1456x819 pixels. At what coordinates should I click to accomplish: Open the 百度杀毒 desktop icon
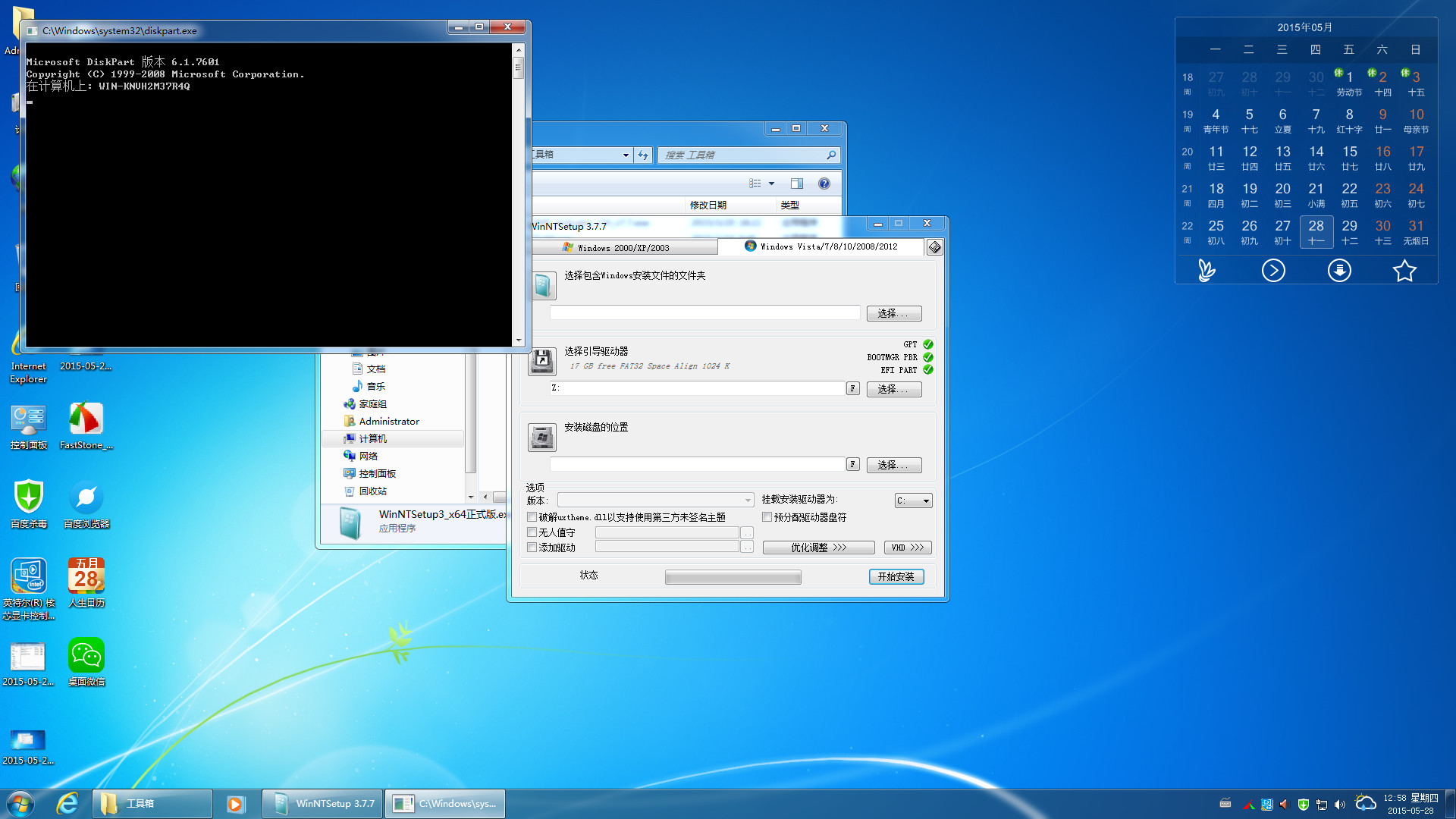29,504
